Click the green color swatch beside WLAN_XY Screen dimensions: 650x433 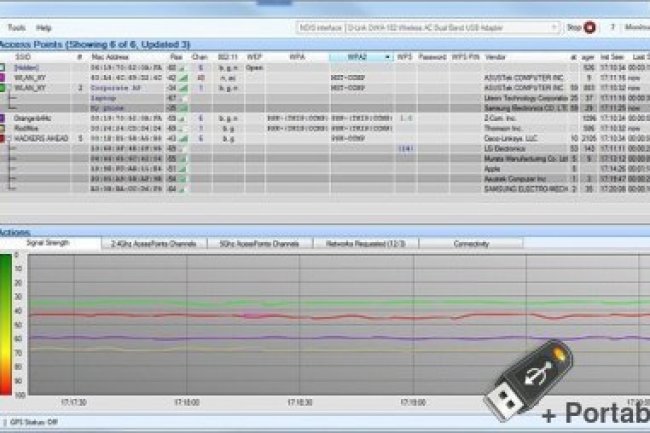2,88
